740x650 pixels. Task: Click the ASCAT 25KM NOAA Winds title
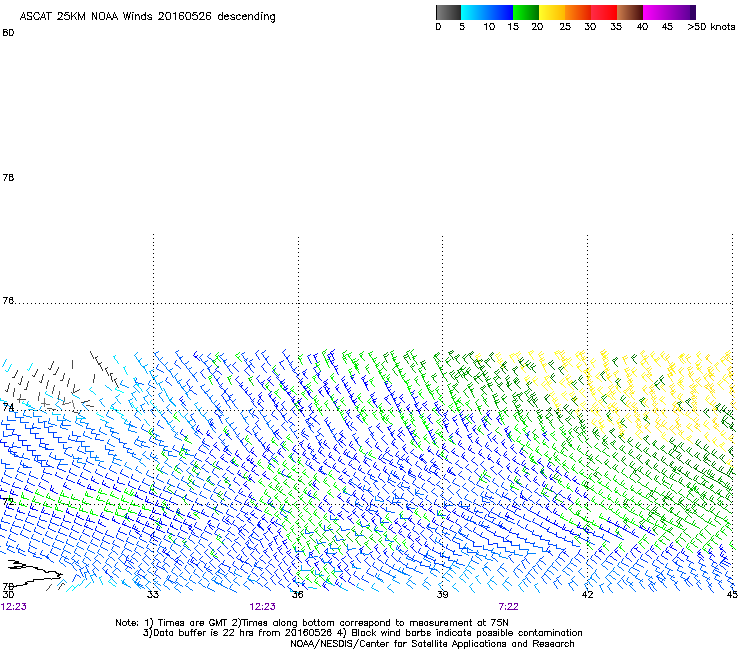147,16
